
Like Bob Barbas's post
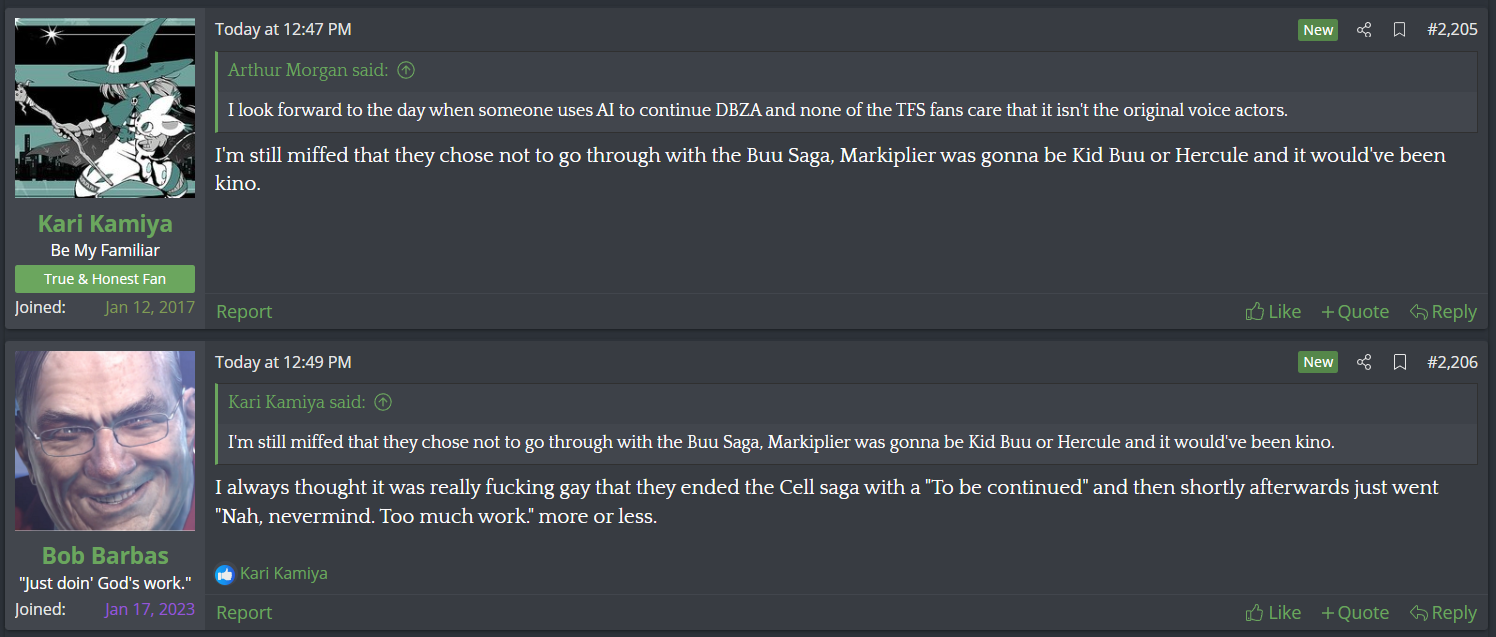point(1273,613)
